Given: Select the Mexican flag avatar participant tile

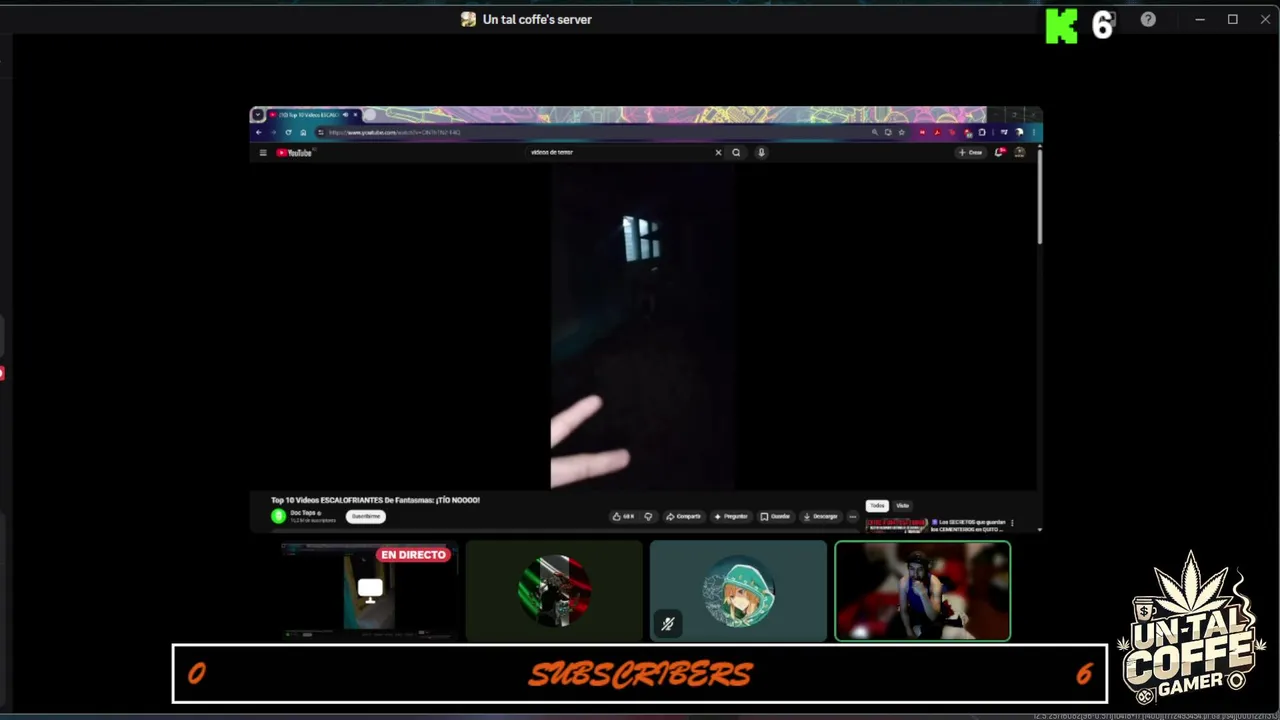Looking at the screenshot, I should click(554, 590).
